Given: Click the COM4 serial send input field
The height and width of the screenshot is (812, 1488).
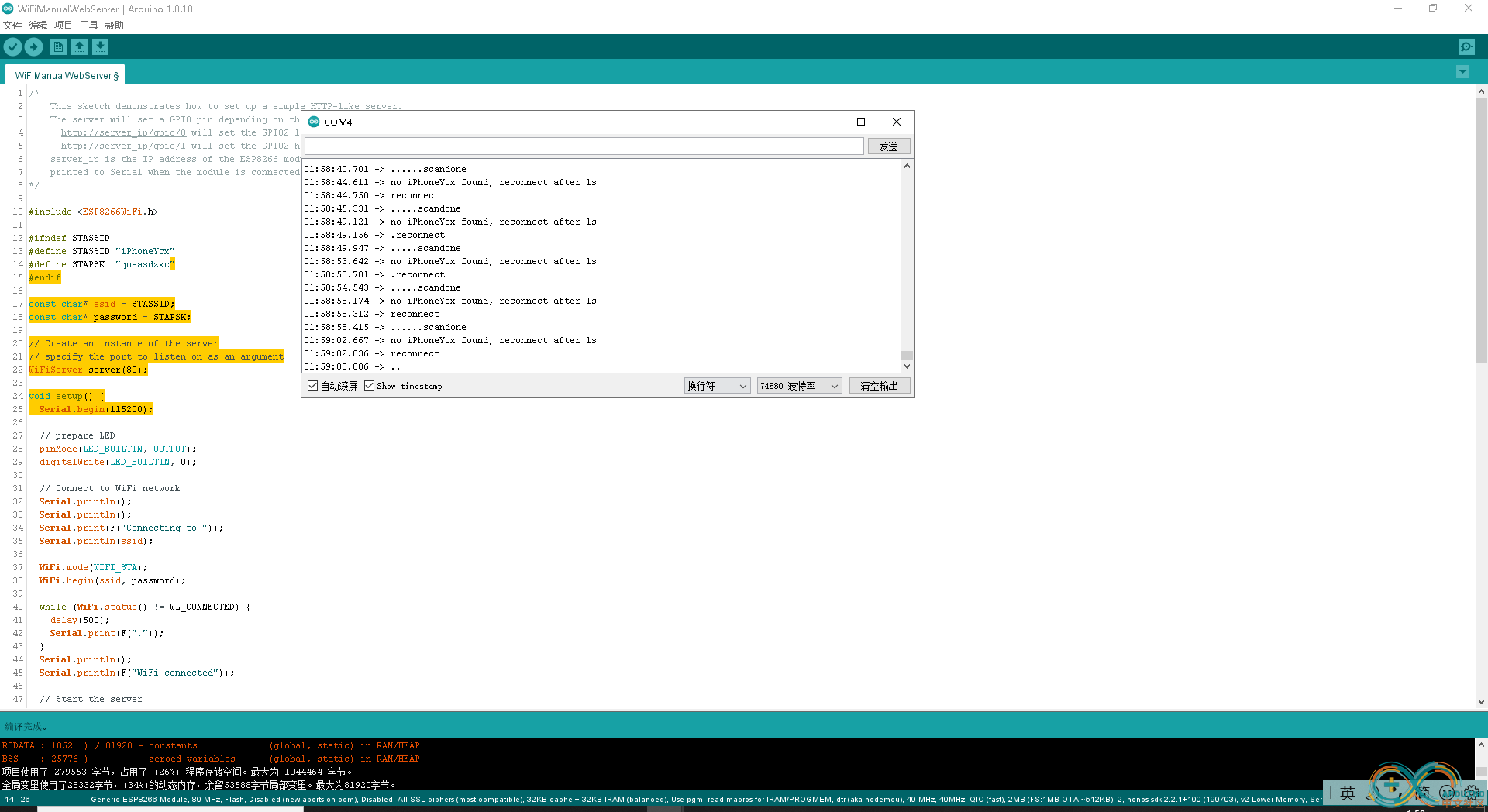Looking at the screenshot, I should pos(584,146).
